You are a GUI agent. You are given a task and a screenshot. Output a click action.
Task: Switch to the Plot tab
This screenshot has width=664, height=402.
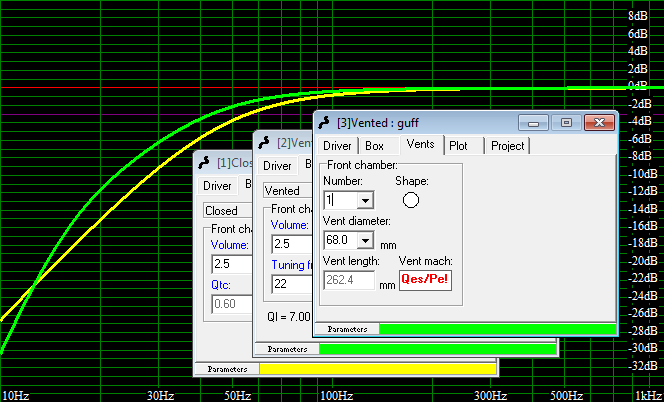pyautogui.click(x=458, y=146)
